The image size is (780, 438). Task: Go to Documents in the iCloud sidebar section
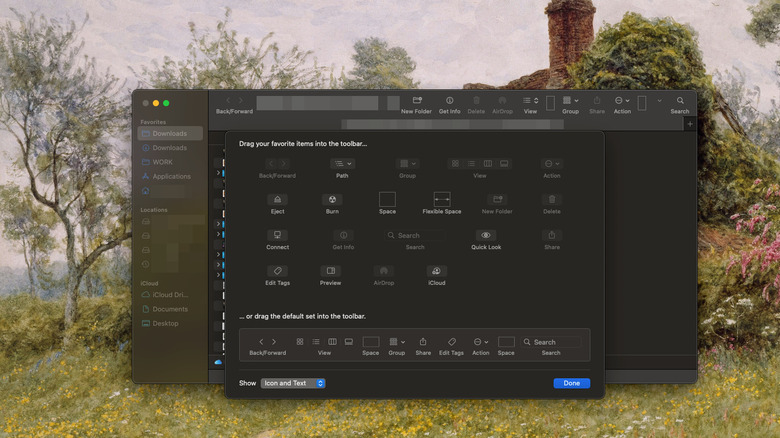click(170, 309)
